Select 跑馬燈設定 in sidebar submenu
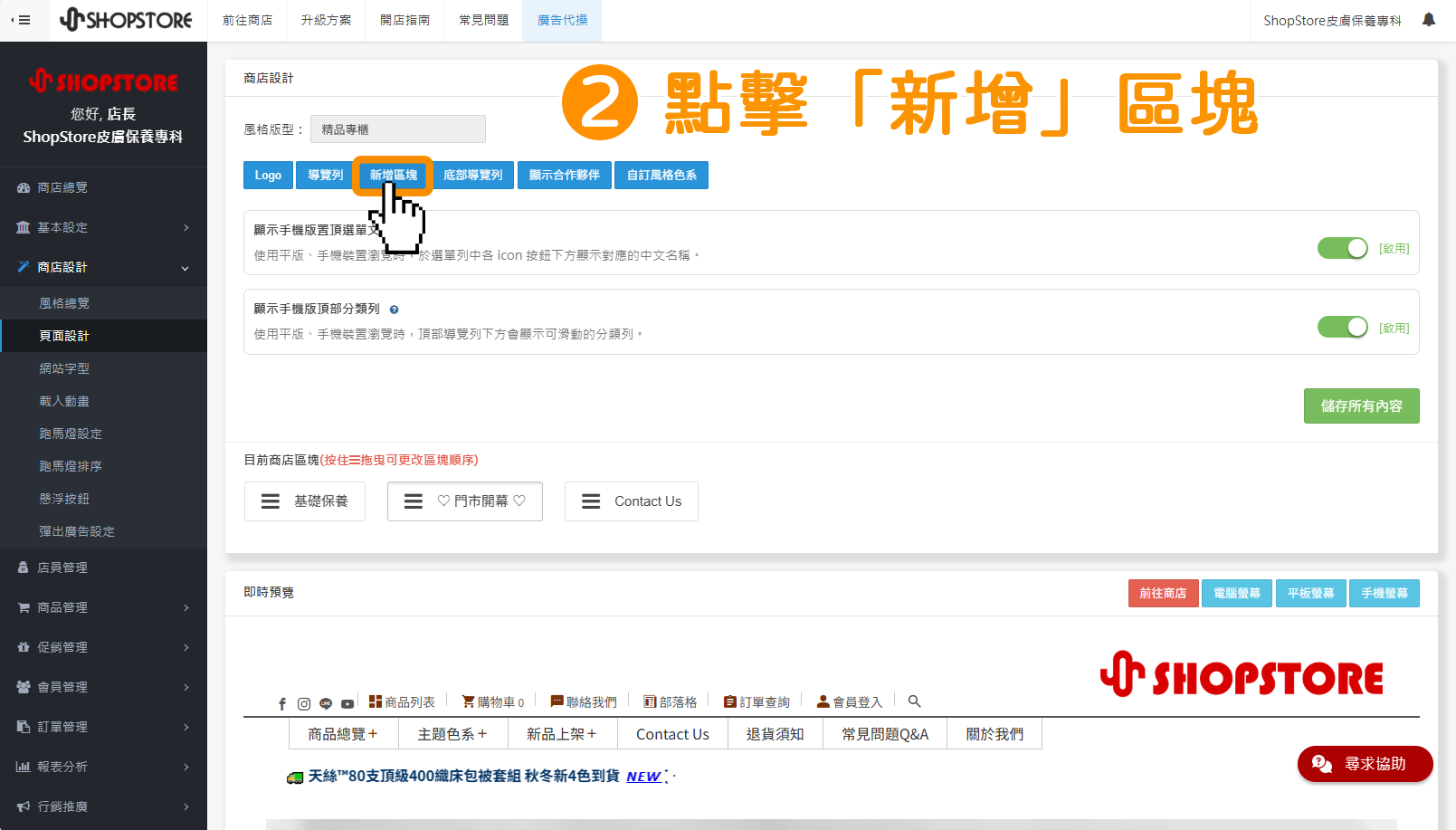1456x830 pixels. 103,434
